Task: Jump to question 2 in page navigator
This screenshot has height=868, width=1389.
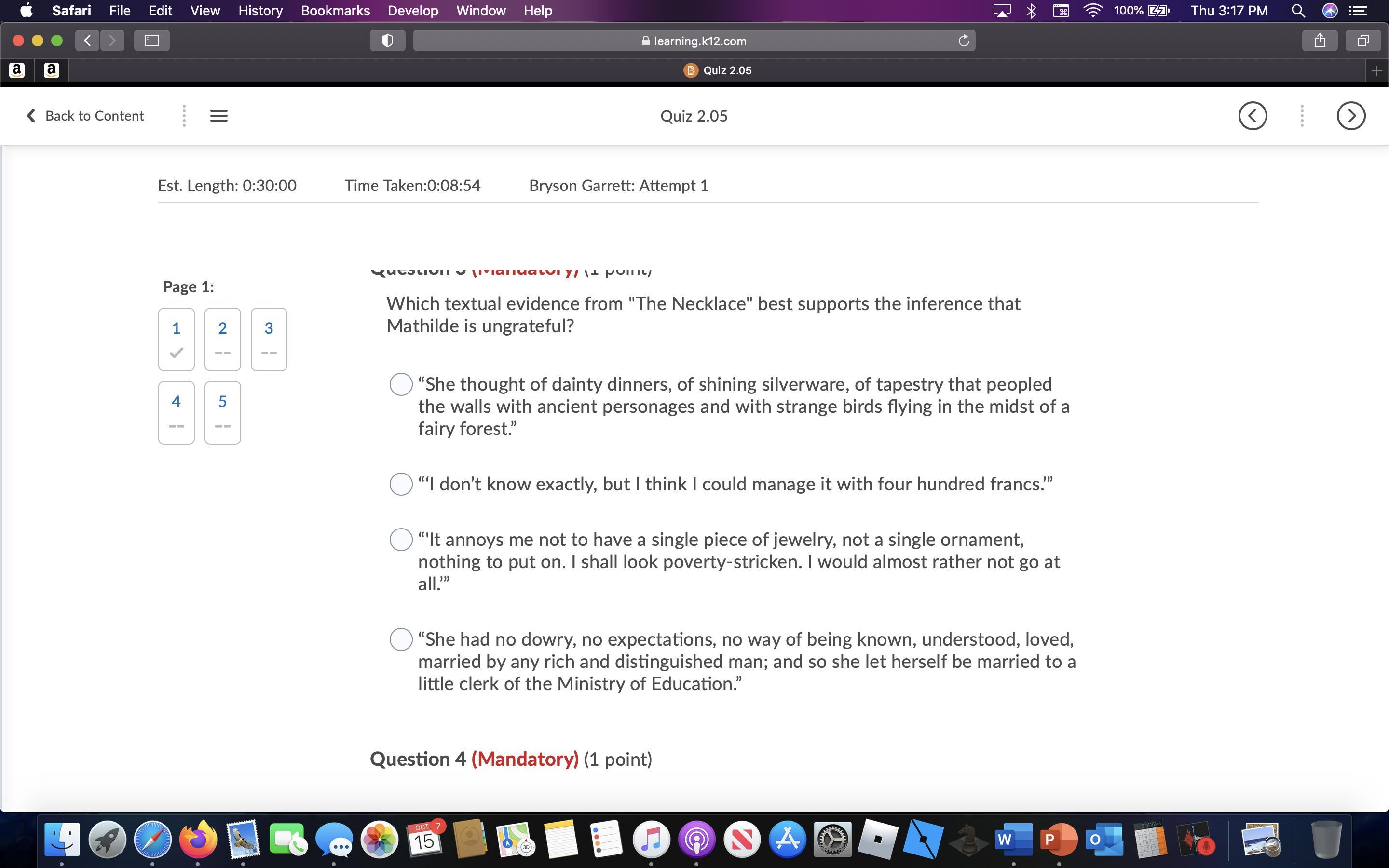Action: [222, 339]
